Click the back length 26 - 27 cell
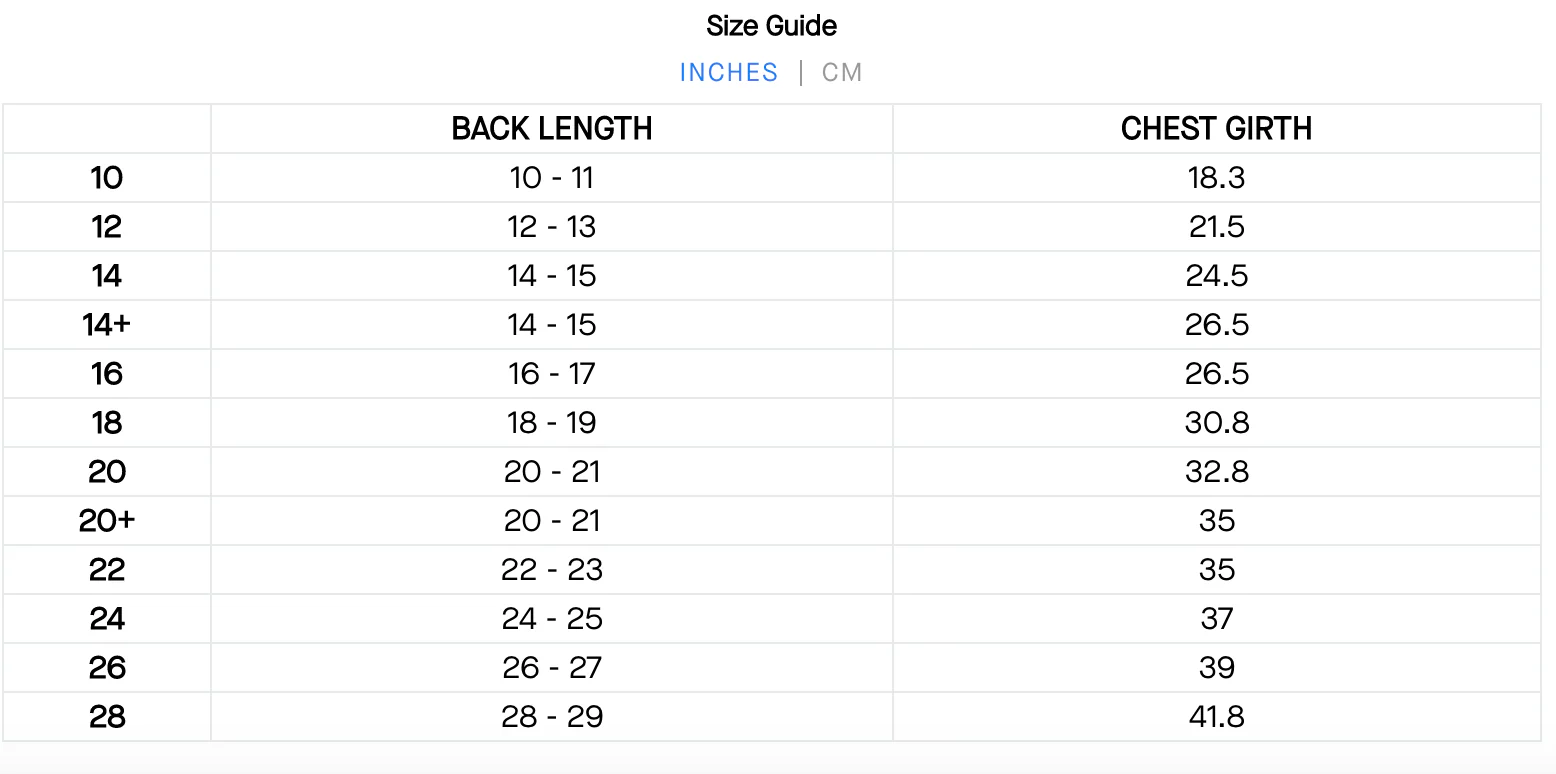This screenshot has height=774, width=1556. pyautogui.click(x=552, y=667)
